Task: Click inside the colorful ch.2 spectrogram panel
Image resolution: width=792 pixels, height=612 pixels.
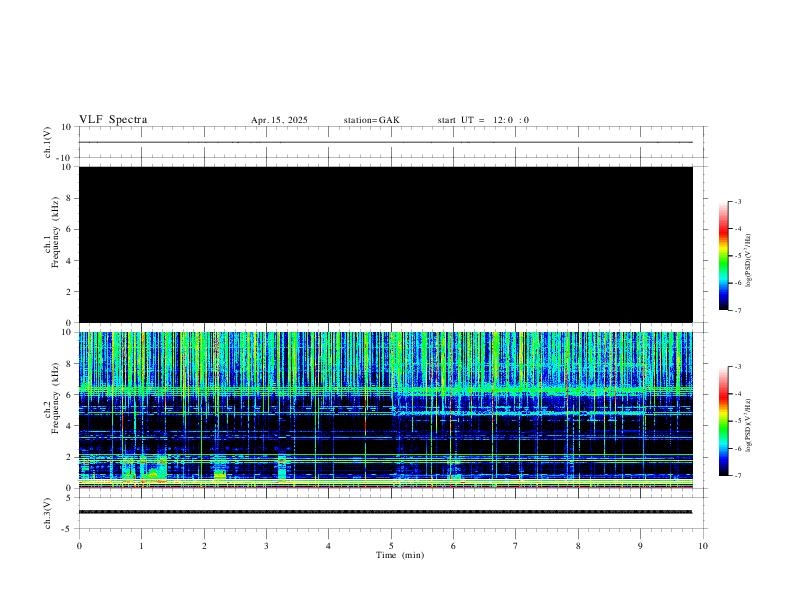Action: tap(386, 410)
